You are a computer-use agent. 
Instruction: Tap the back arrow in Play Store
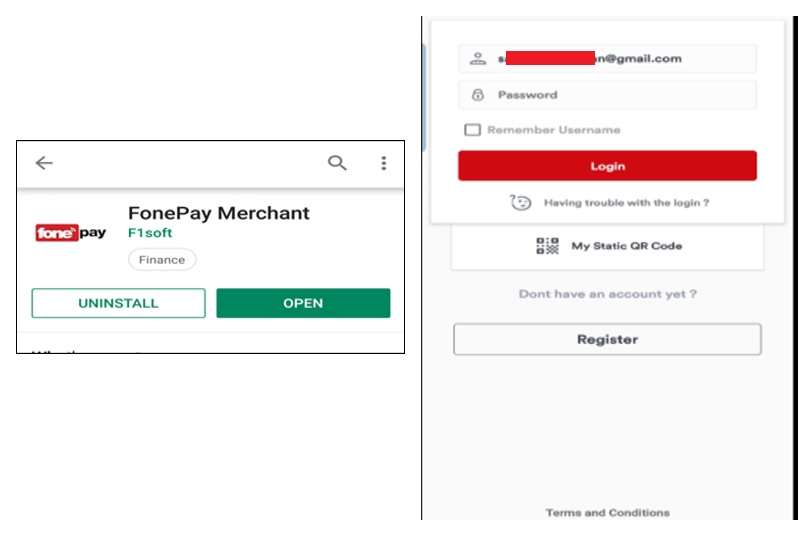coord(44,163)
